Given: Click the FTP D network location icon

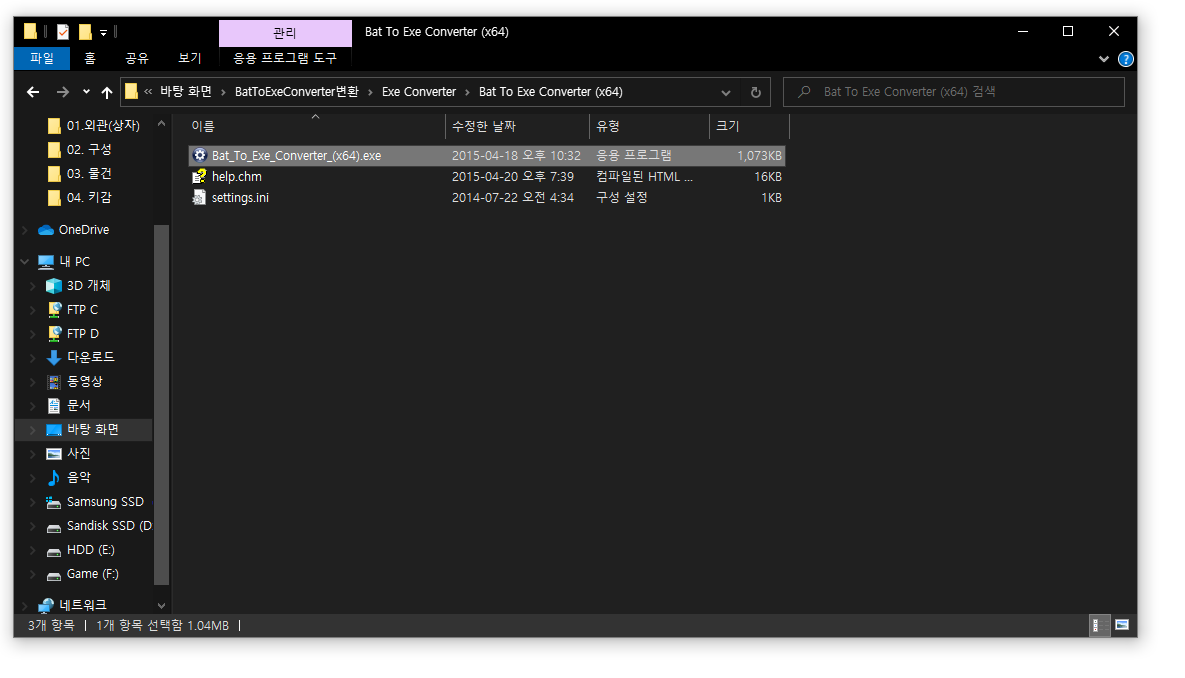Looking at the screenshot, I should point(54,333).
